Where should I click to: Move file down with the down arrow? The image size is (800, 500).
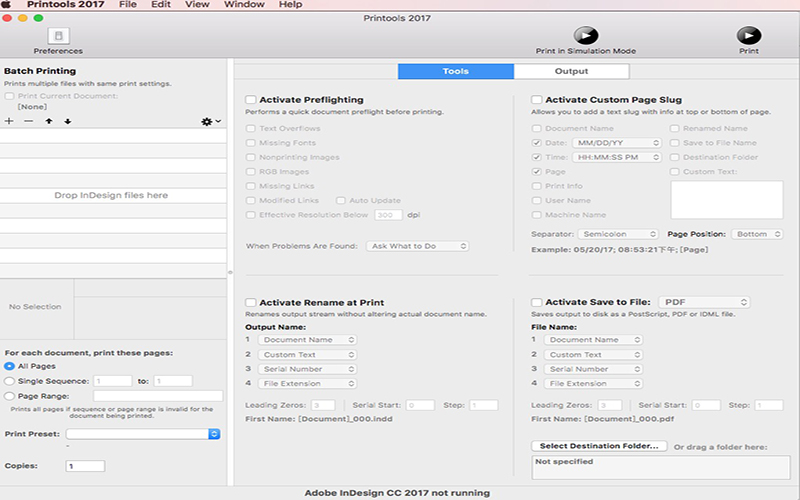(68, 121)
